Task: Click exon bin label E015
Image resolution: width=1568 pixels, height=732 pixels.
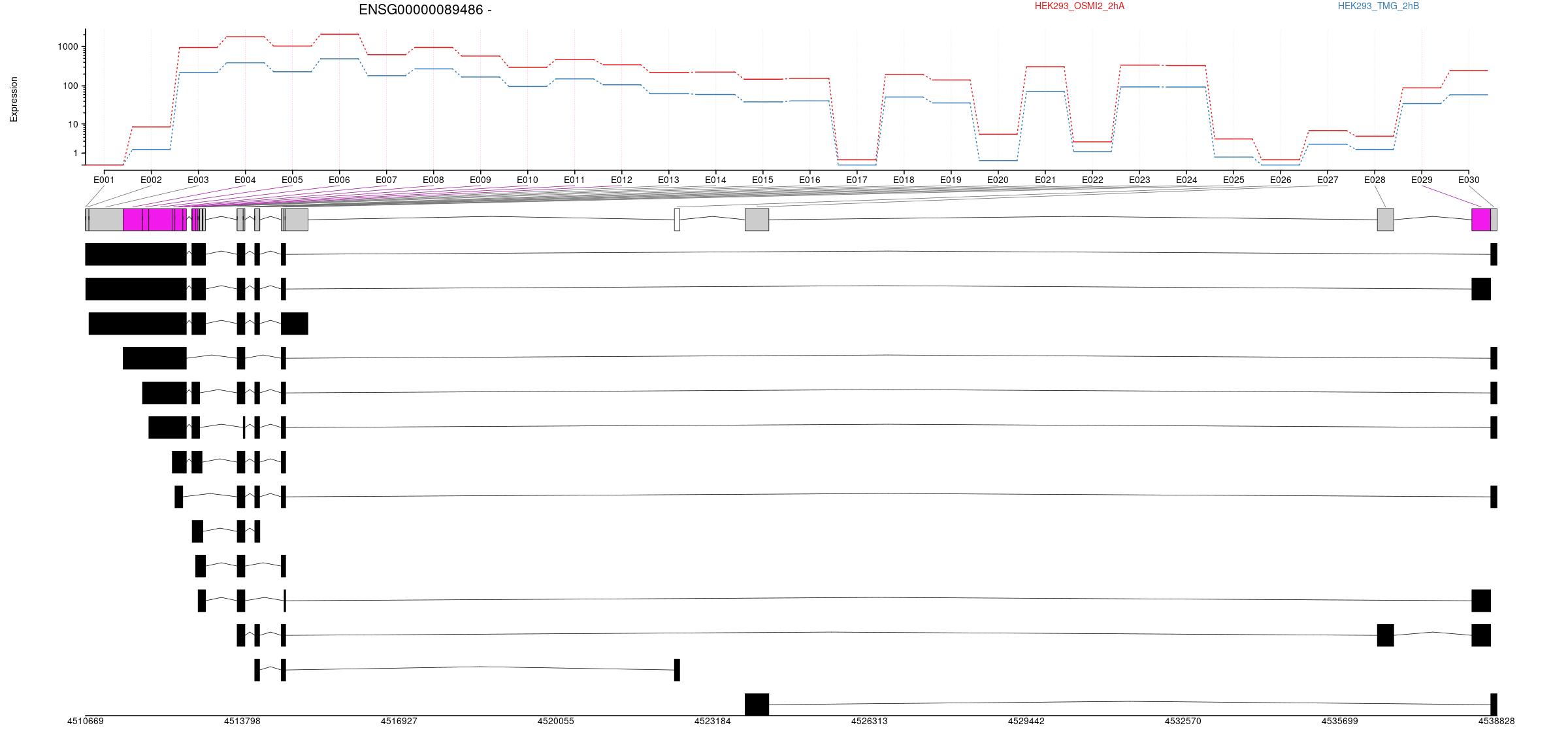Action: [762, 180]
